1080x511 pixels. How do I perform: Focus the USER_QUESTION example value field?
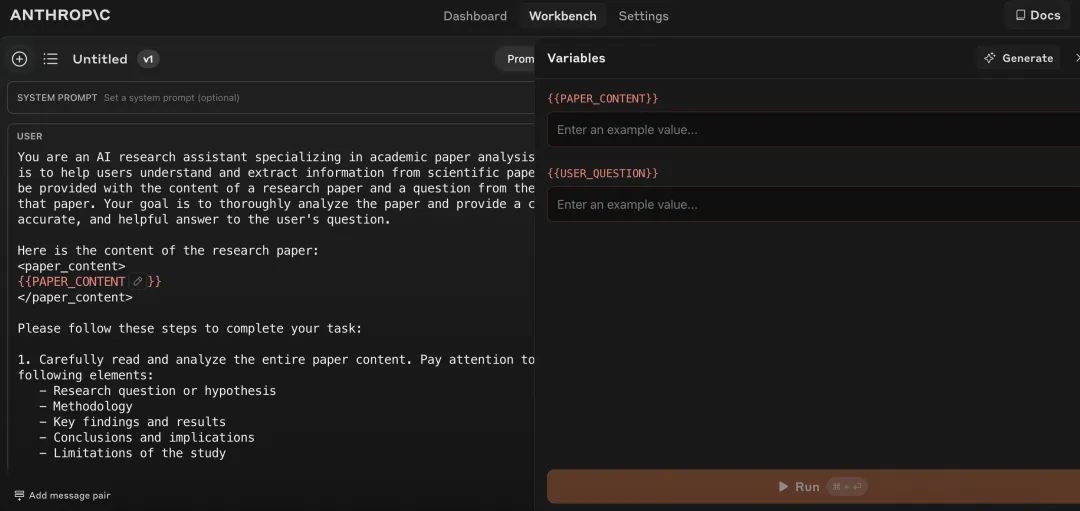click(x=810, y=205)
